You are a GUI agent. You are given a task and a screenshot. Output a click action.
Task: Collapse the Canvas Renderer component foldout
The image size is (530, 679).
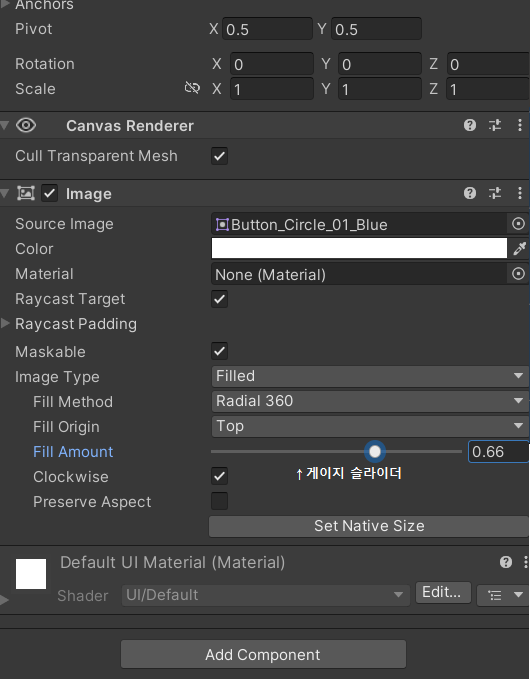coord(5,126)
